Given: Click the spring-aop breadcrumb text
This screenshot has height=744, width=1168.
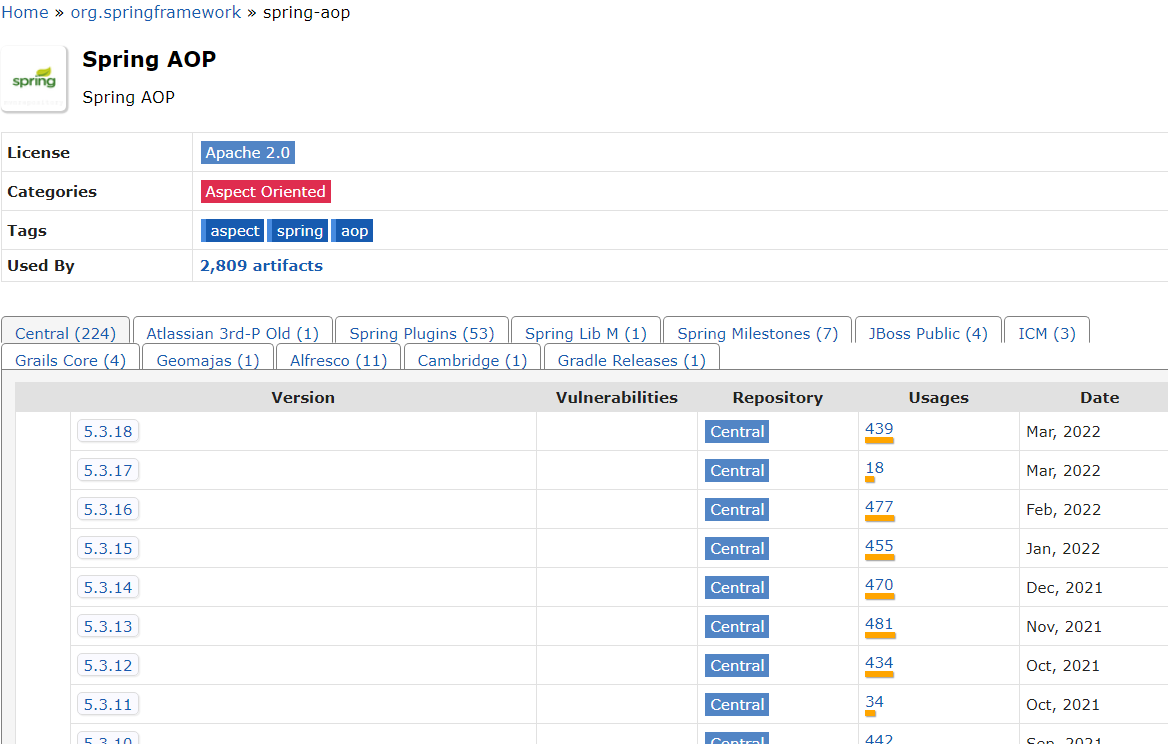Looking at the screenshot, I should click(306, 13).
